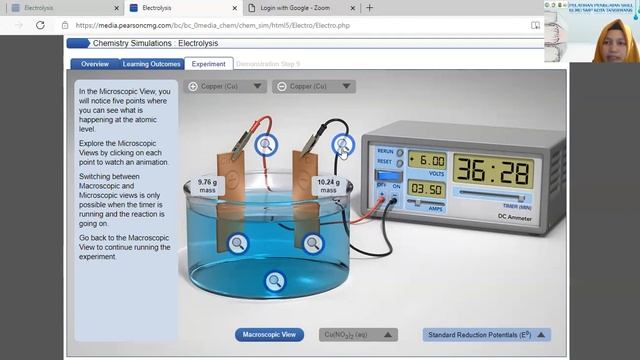Switch to the Overview tab
Screen dimensions: 640x360
tap(95, 64)
